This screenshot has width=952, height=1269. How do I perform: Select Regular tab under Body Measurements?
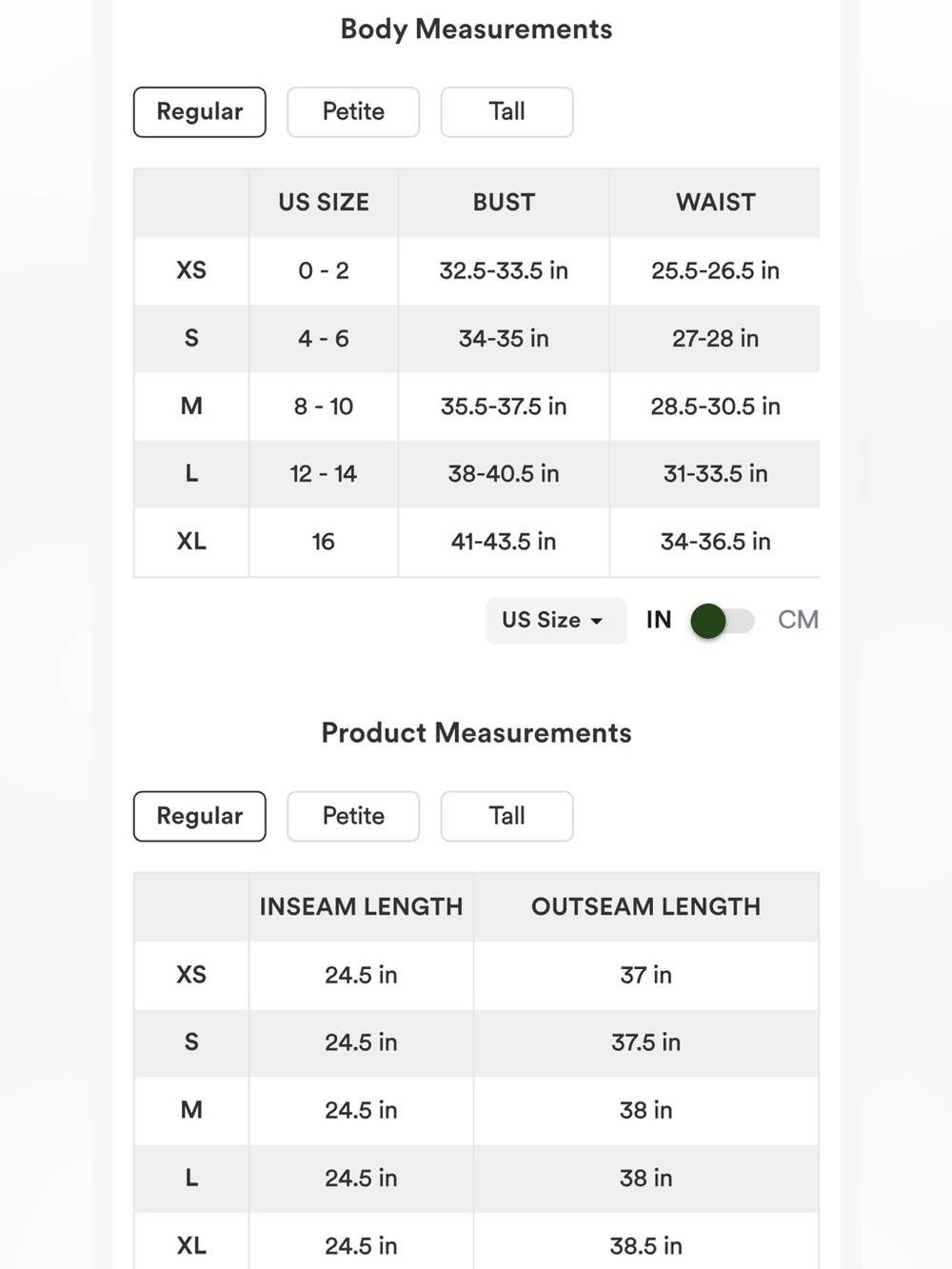[x=200, y=112]
